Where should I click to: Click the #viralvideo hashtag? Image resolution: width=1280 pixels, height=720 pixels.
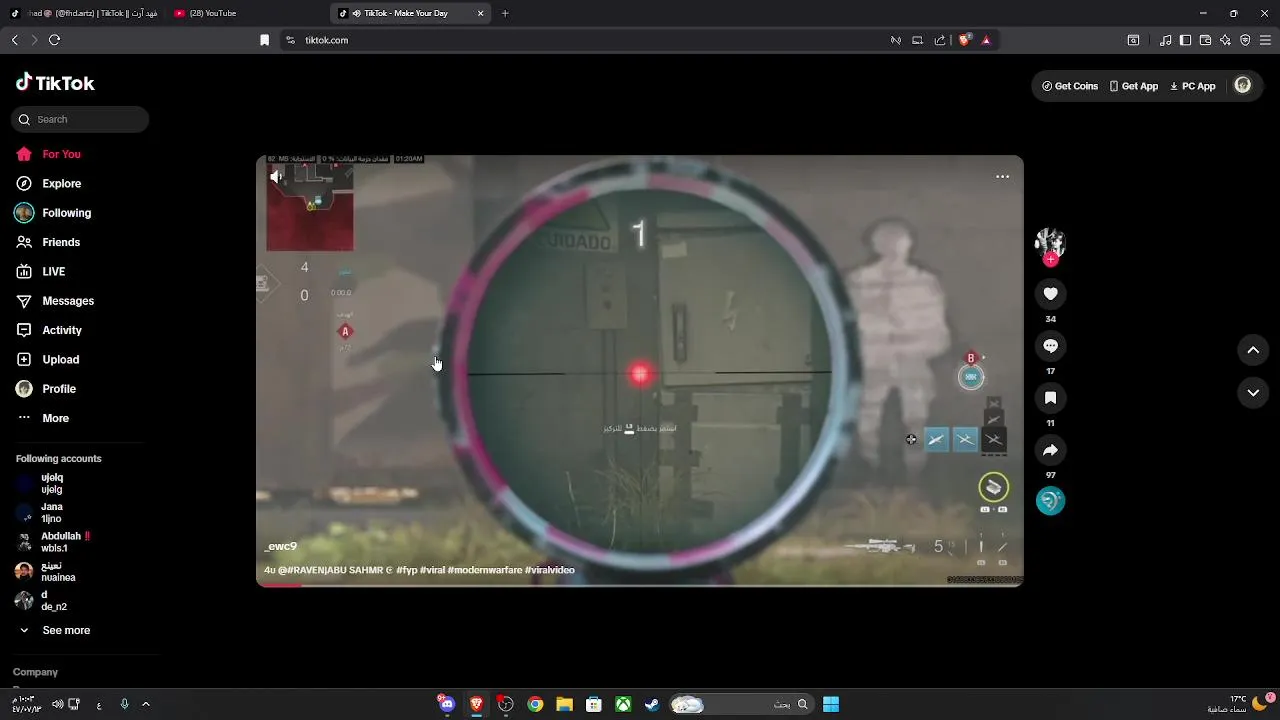[x=550, y=570]
